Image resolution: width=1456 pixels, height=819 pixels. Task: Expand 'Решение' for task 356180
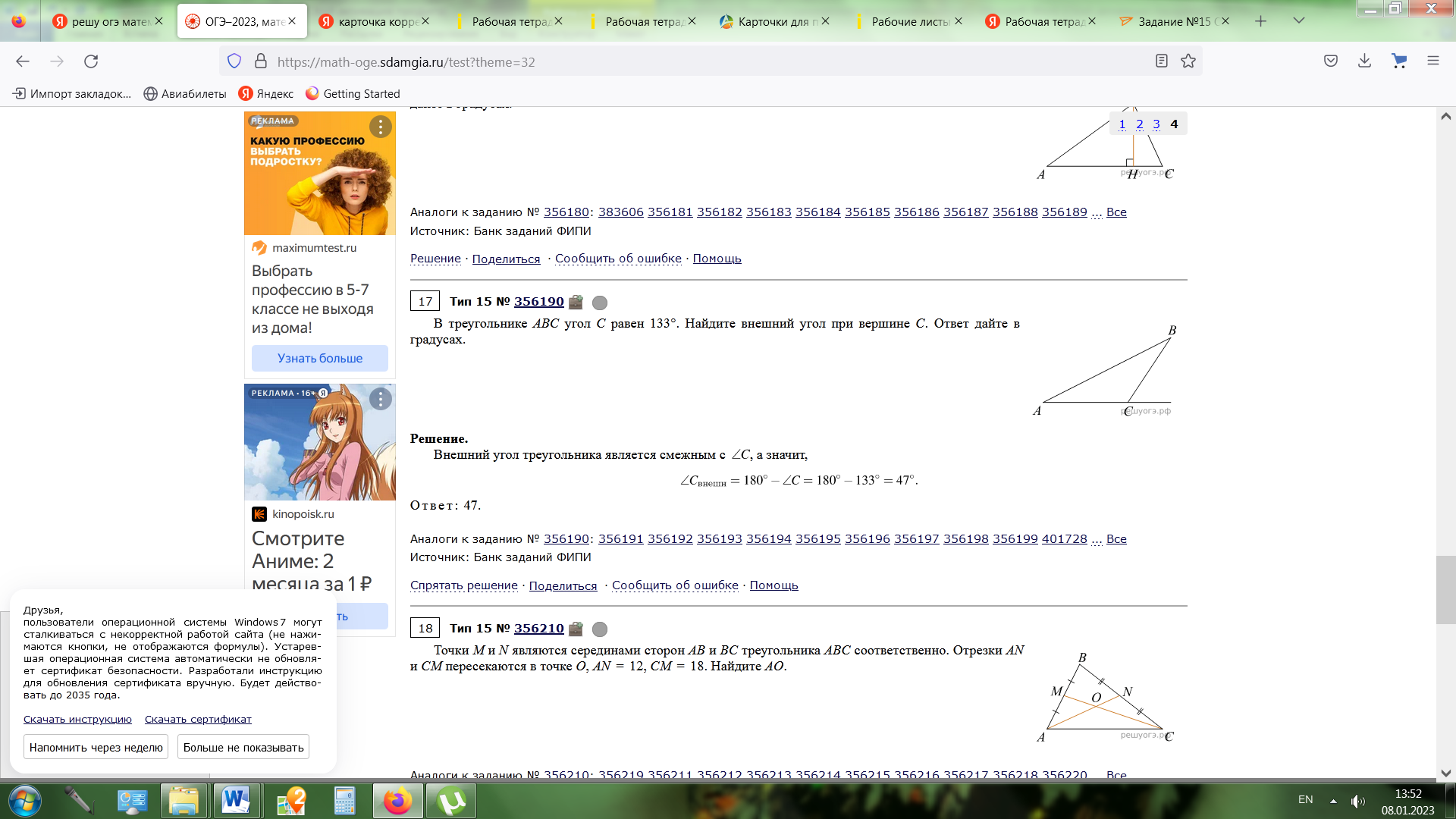pos(435,259)
